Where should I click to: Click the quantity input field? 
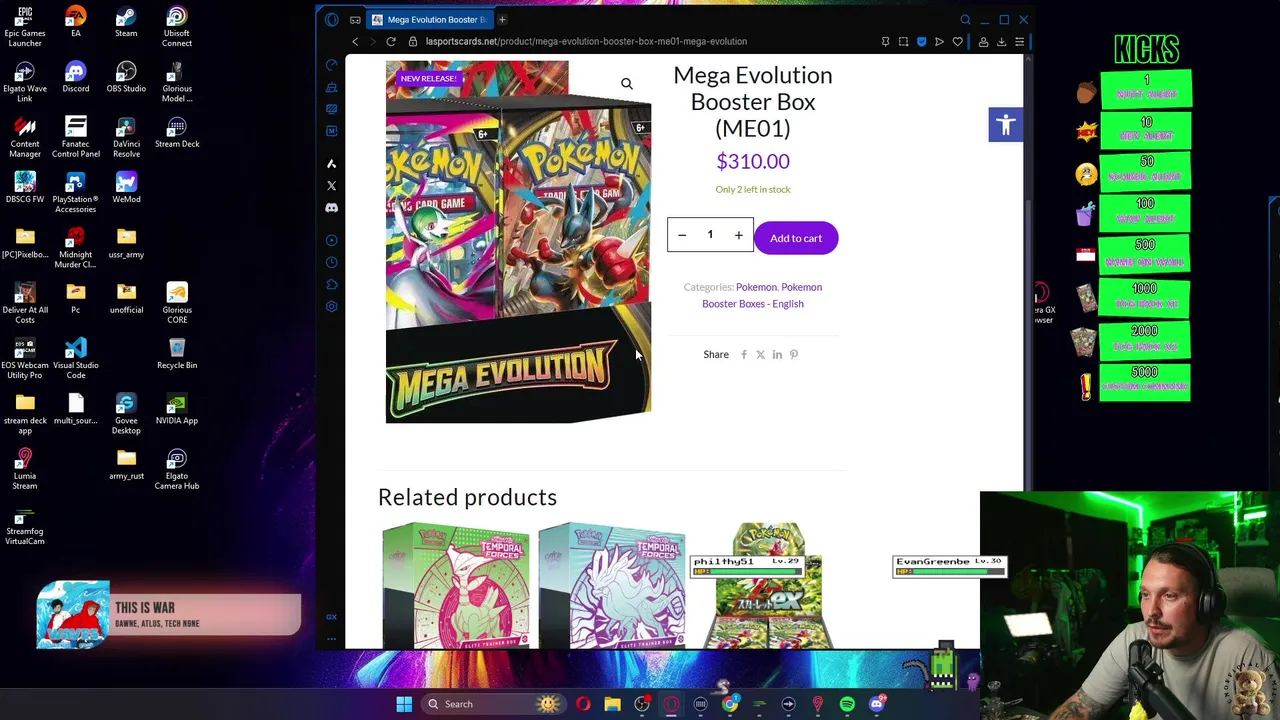(710, 235)
